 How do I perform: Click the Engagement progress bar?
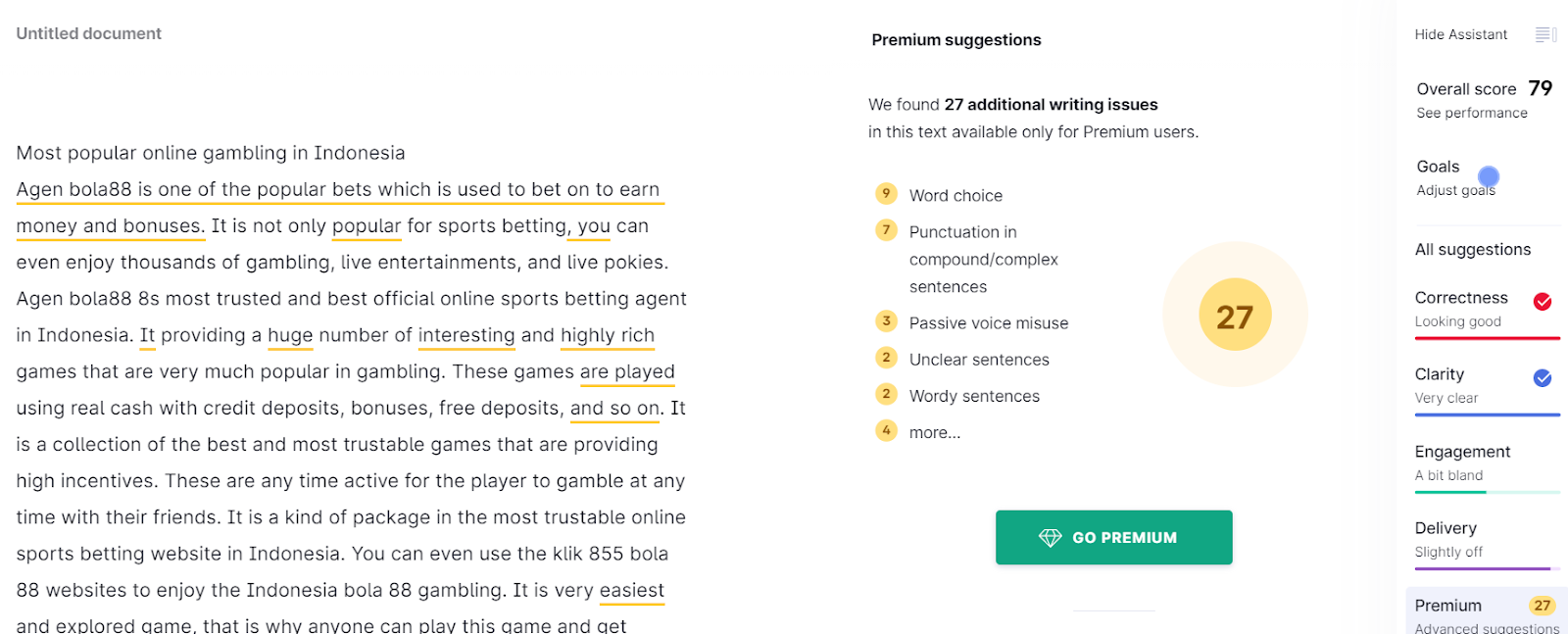pos(1486,492)
